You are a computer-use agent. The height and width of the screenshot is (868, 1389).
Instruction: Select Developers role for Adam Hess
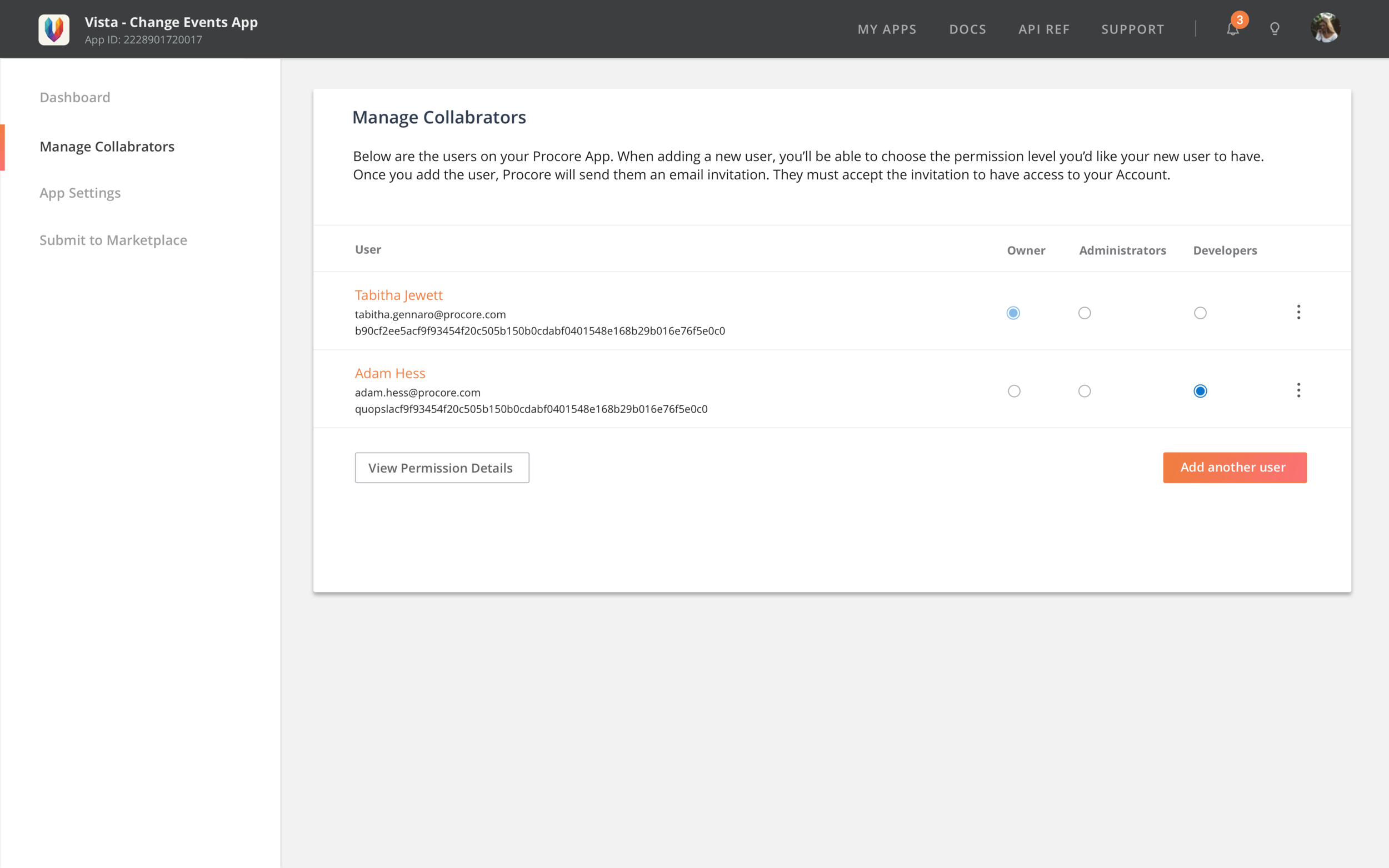(x=1200, y=391)
